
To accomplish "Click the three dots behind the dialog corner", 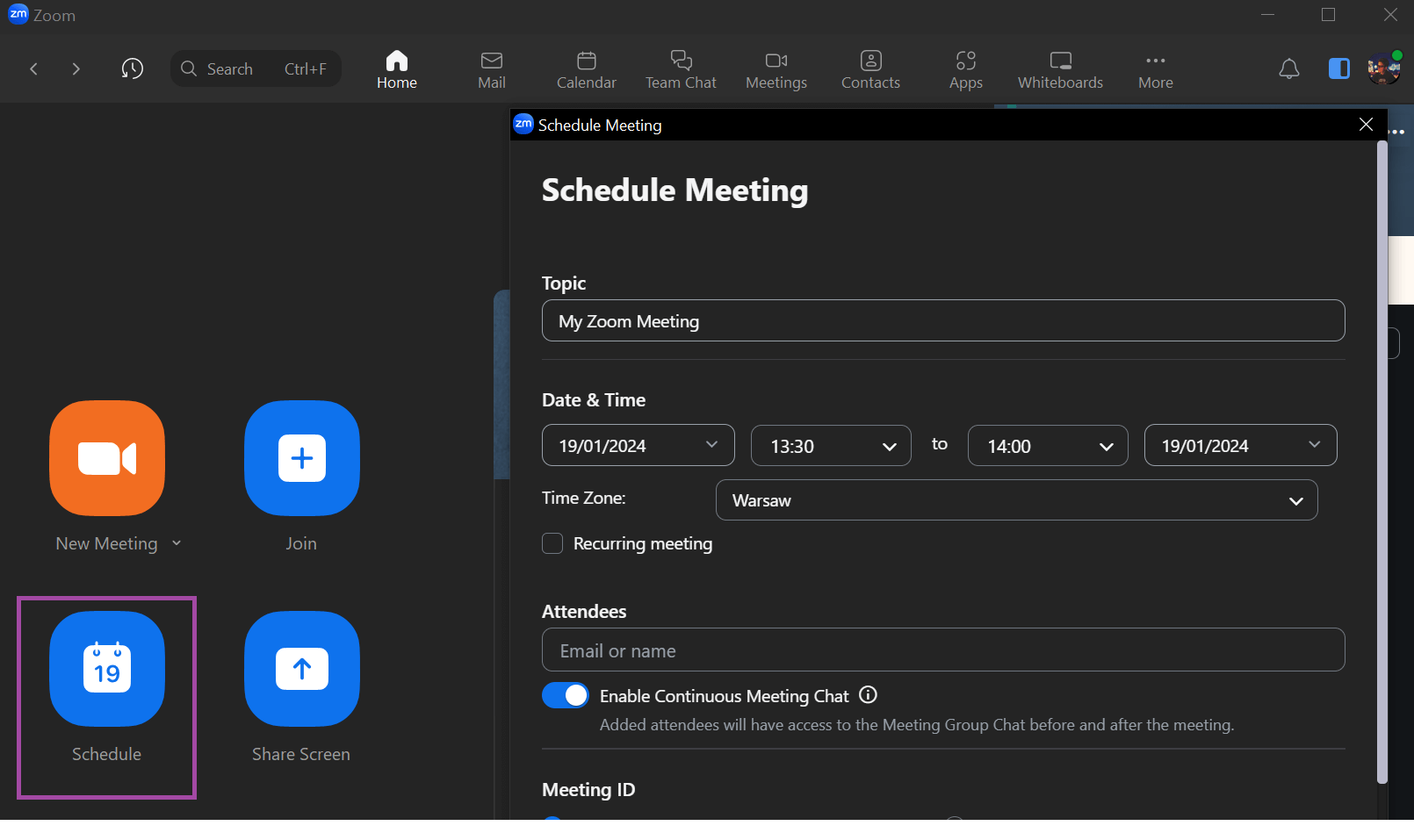I will coord(1397,132).
